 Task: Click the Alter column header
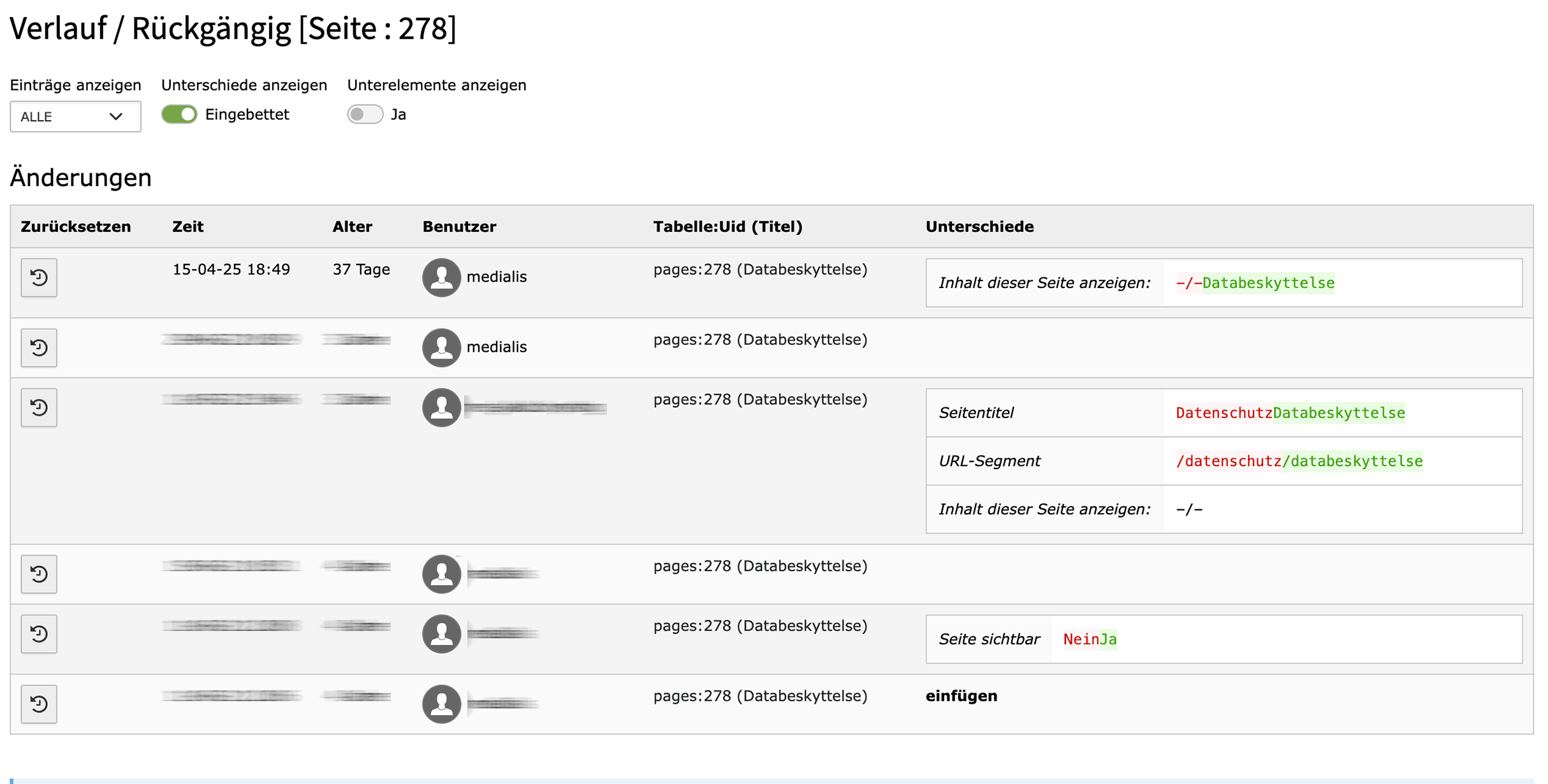(352, 226)
